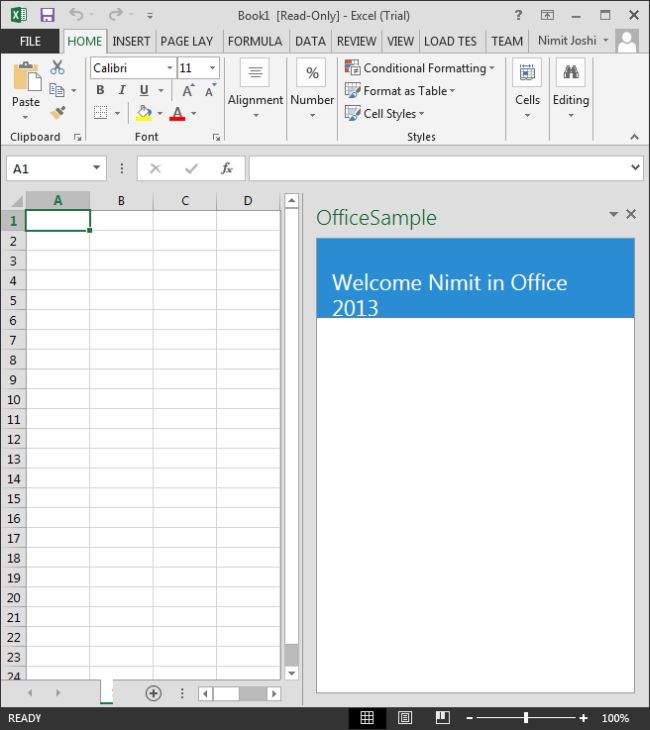Switch to the FORMULAS tab
The image size is (650, 730).
[255, 41]
